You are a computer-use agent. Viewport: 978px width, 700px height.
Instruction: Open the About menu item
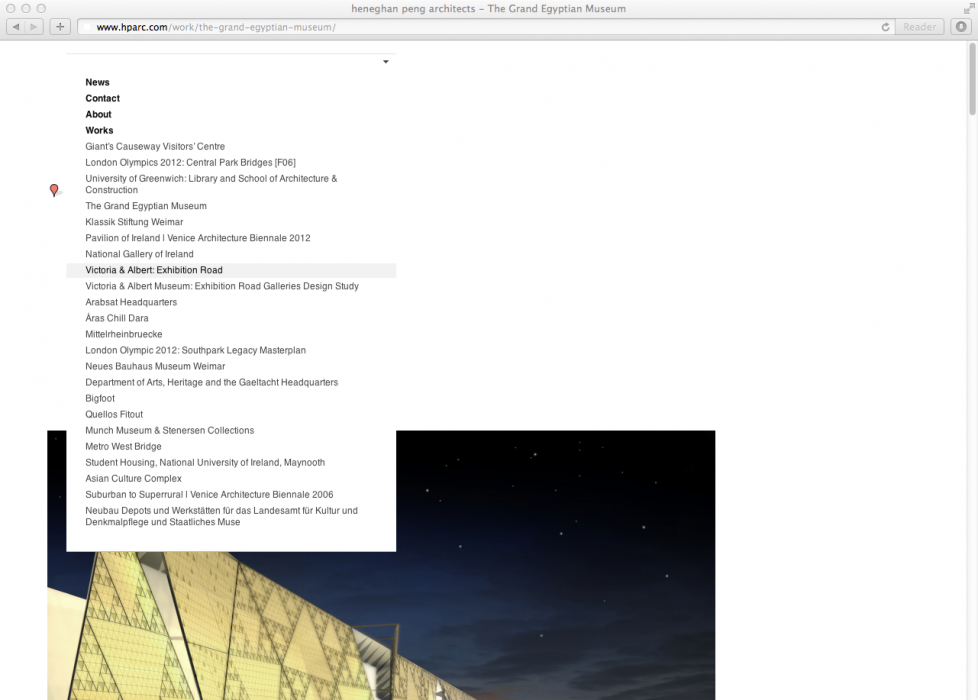coord(99,114)
